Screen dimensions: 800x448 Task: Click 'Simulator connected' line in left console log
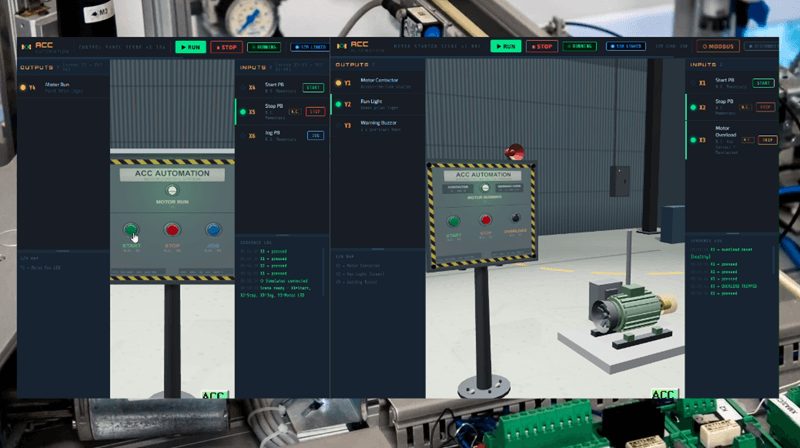pos(284,281)
